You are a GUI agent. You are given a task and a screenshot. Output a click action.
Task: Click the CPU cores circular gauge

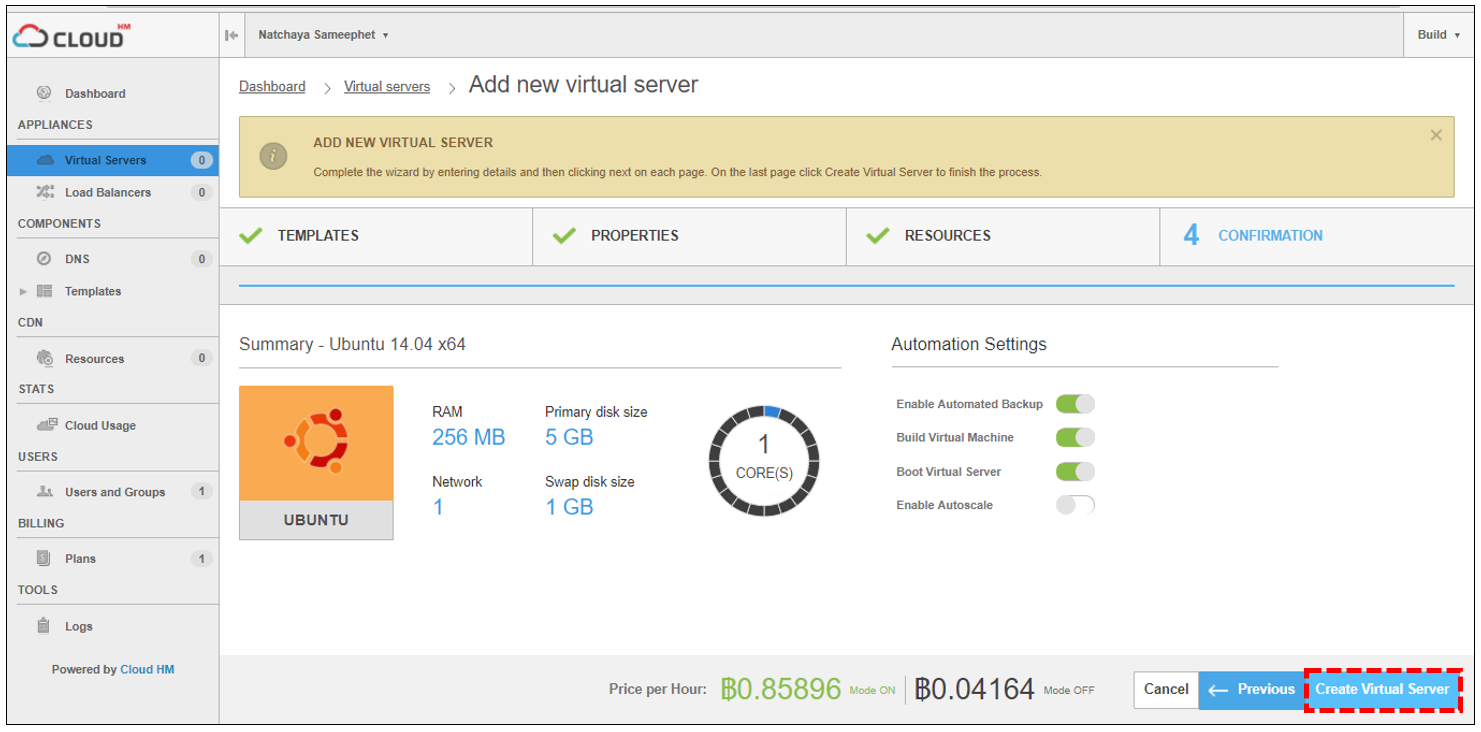tap(764, 460)
